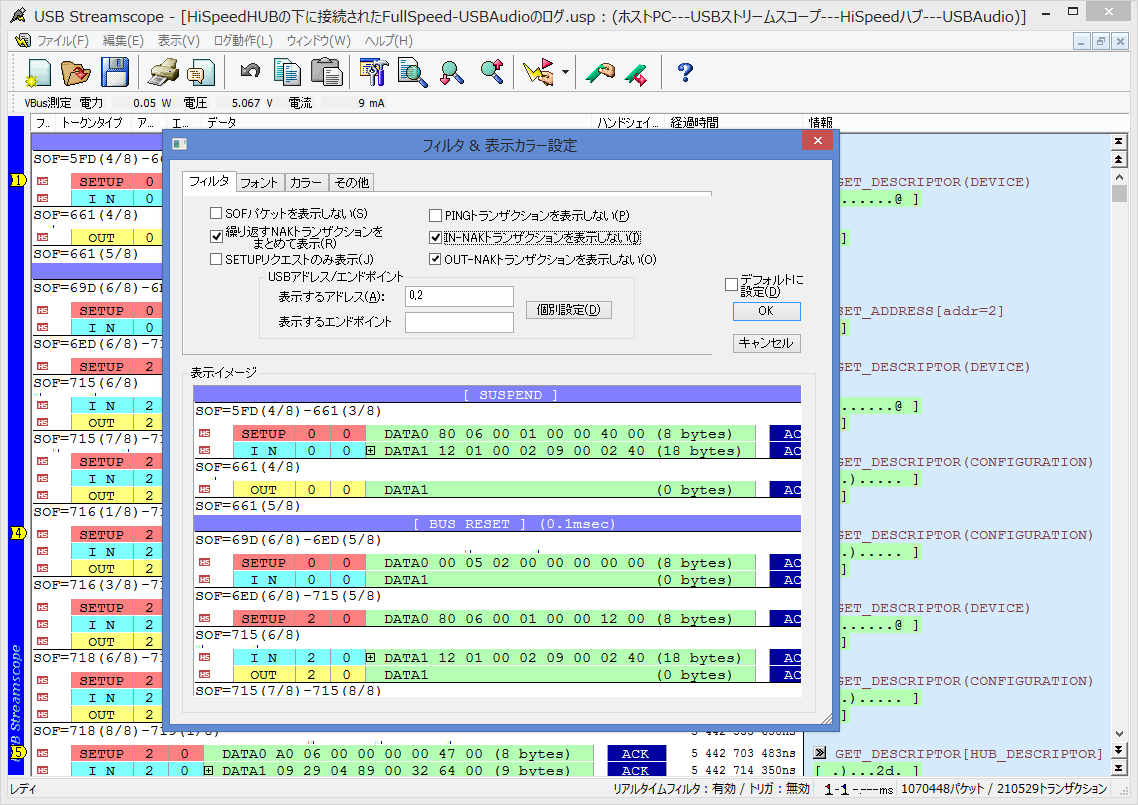Click the jump-to-bottom arrow icon below the scrollbar

click(x=1118, y=768)
